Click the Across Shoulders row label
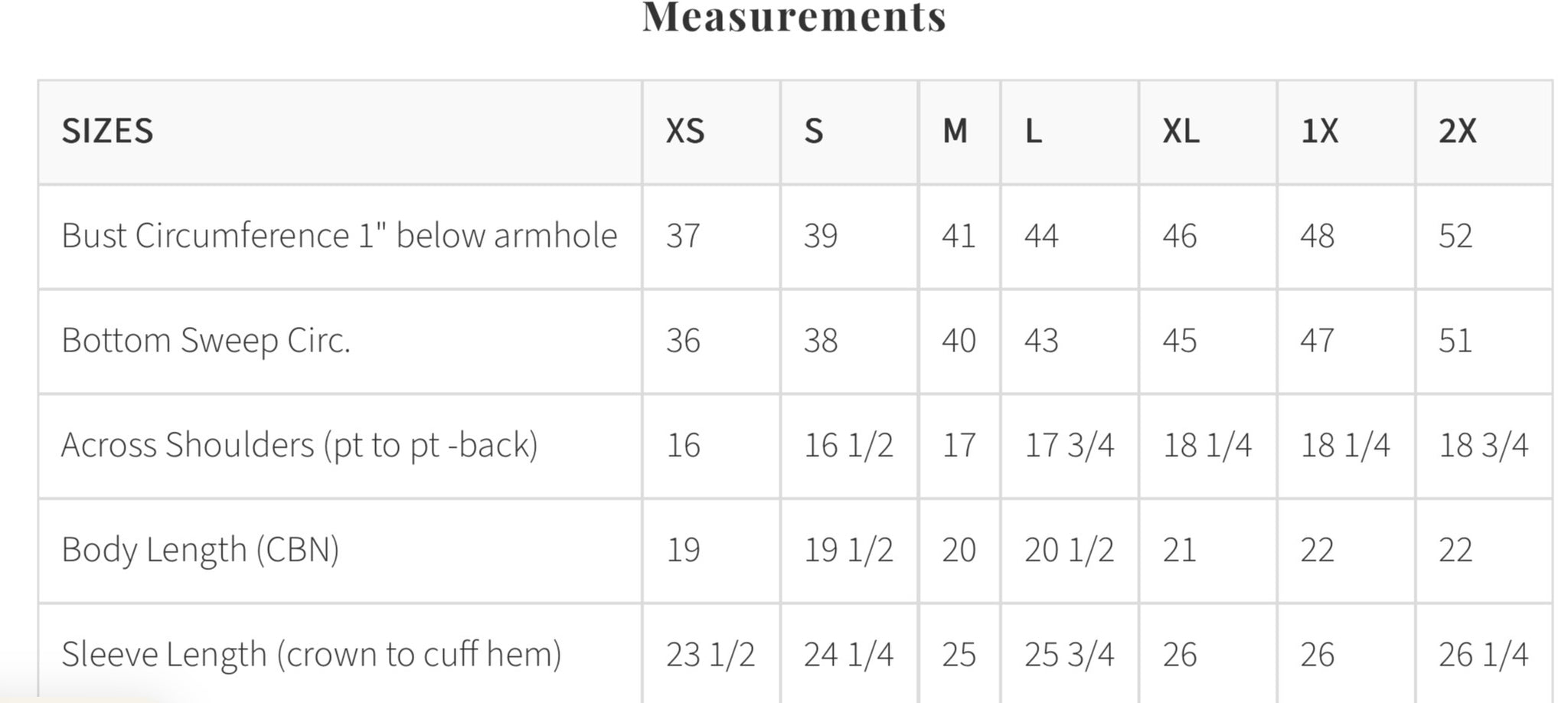1568x703 pixels. click(299, 445)
